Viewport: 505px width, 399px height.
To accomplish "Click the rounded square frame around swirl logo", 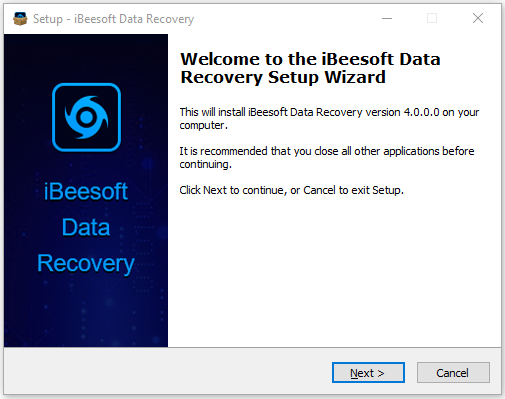I will point(86,117).
